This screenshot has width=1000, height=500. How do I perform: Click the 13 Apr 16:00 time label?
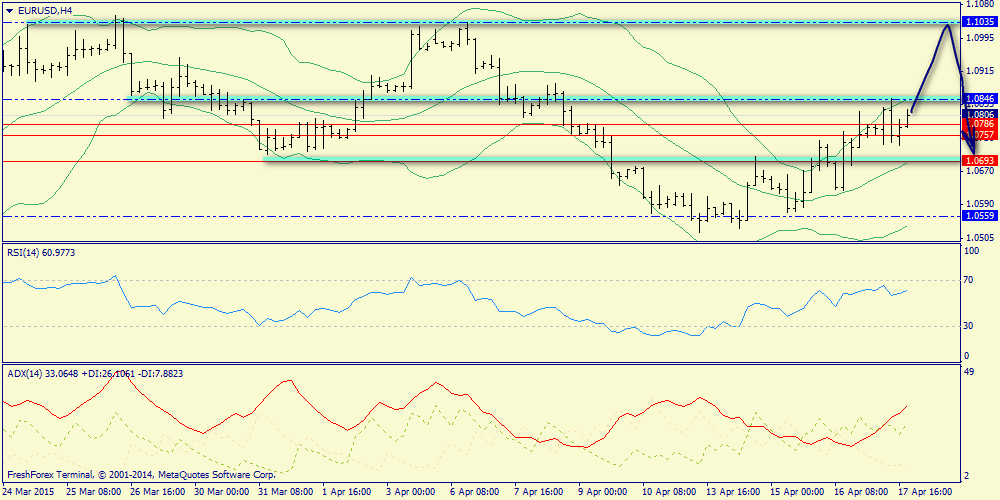[733, 492]
